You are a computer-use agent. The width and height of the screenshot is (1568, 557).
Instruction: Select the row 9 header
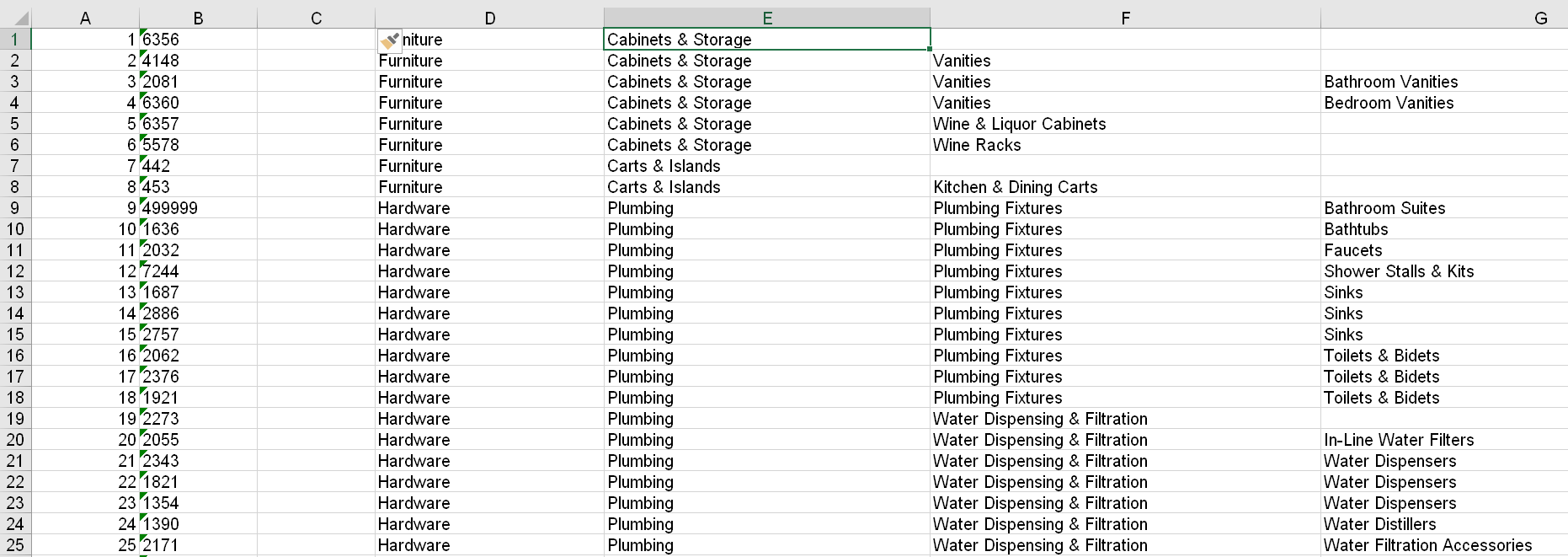pos(15,208)
